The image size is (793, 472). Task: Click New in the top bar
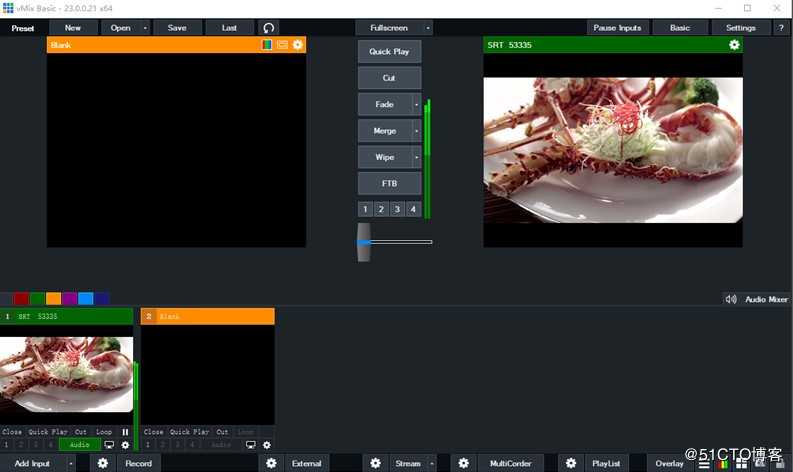coord(73,28)
